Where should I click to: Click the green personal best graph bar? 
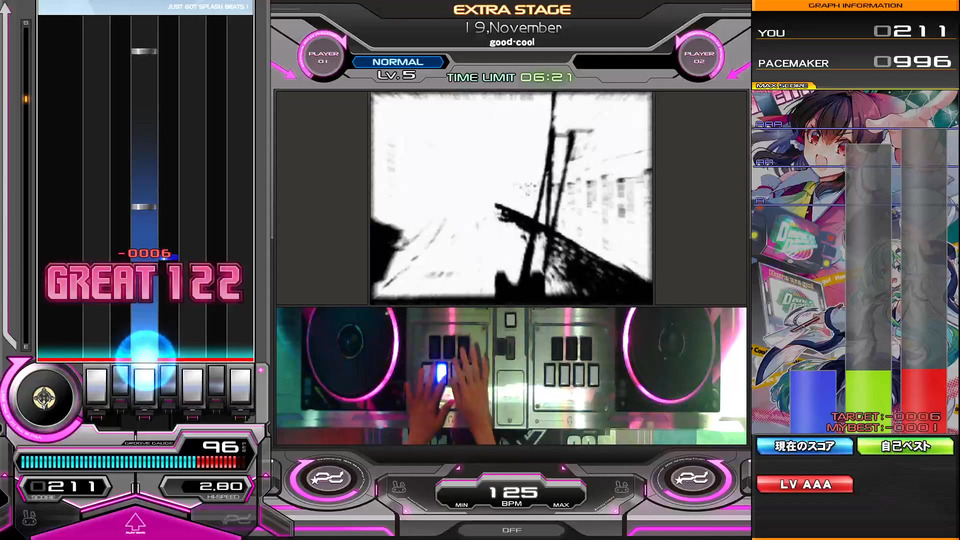click(868, 402)
